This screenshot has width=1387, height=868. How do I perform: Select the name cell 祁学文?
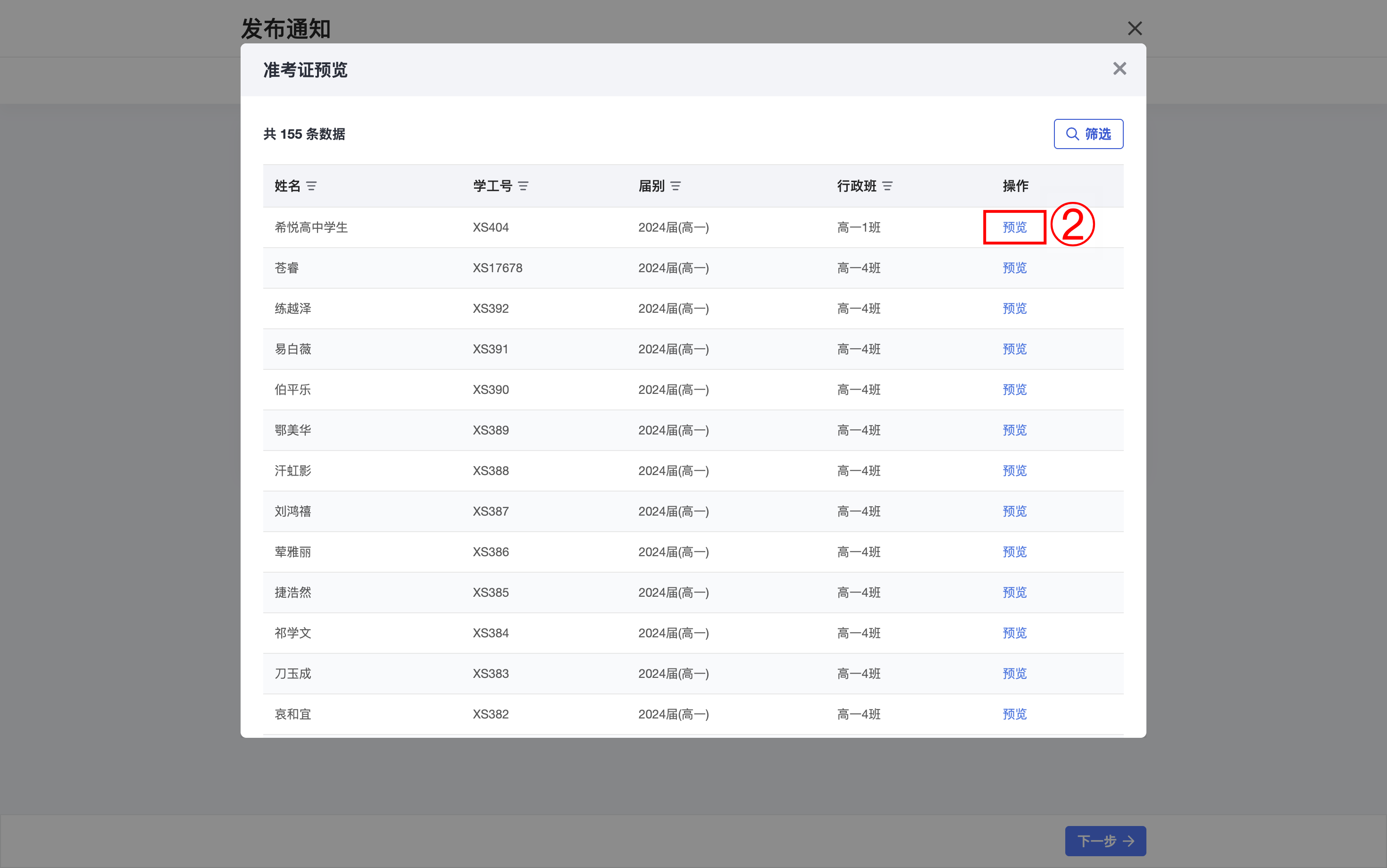[293, 633]
